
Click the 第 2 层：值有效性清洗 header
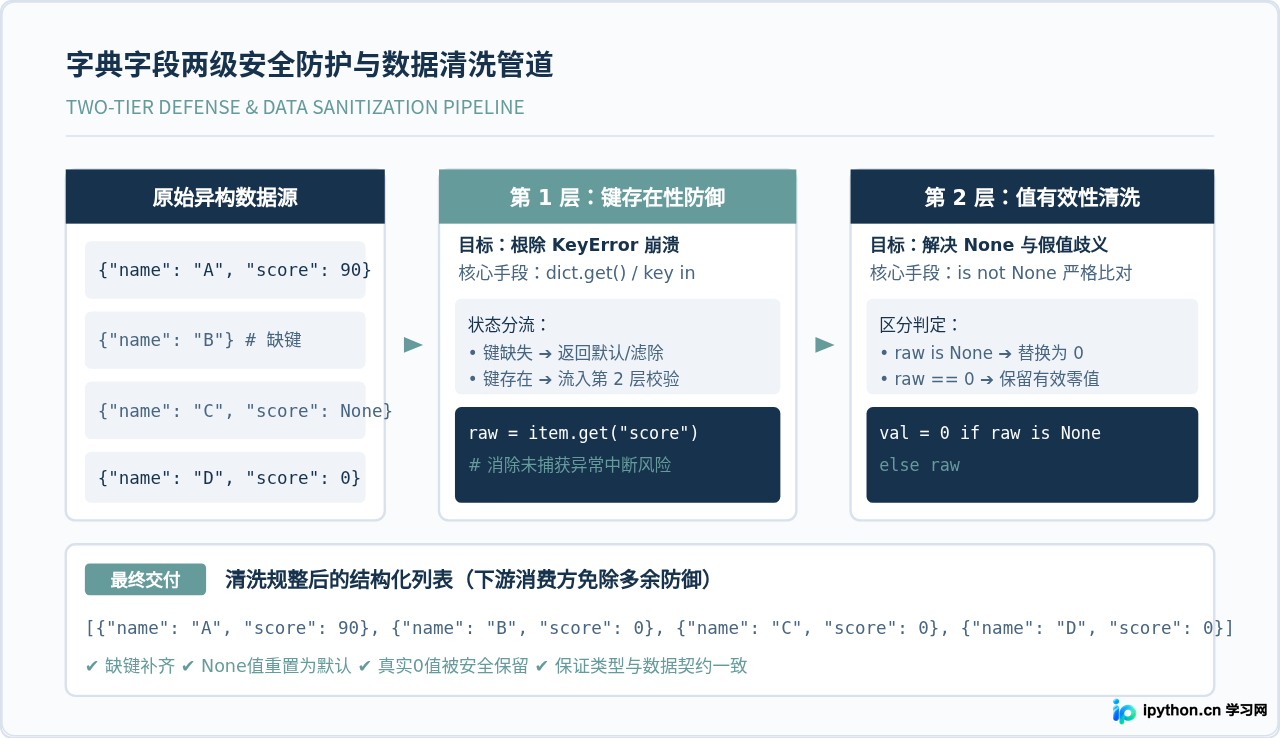pos(1032,197)
